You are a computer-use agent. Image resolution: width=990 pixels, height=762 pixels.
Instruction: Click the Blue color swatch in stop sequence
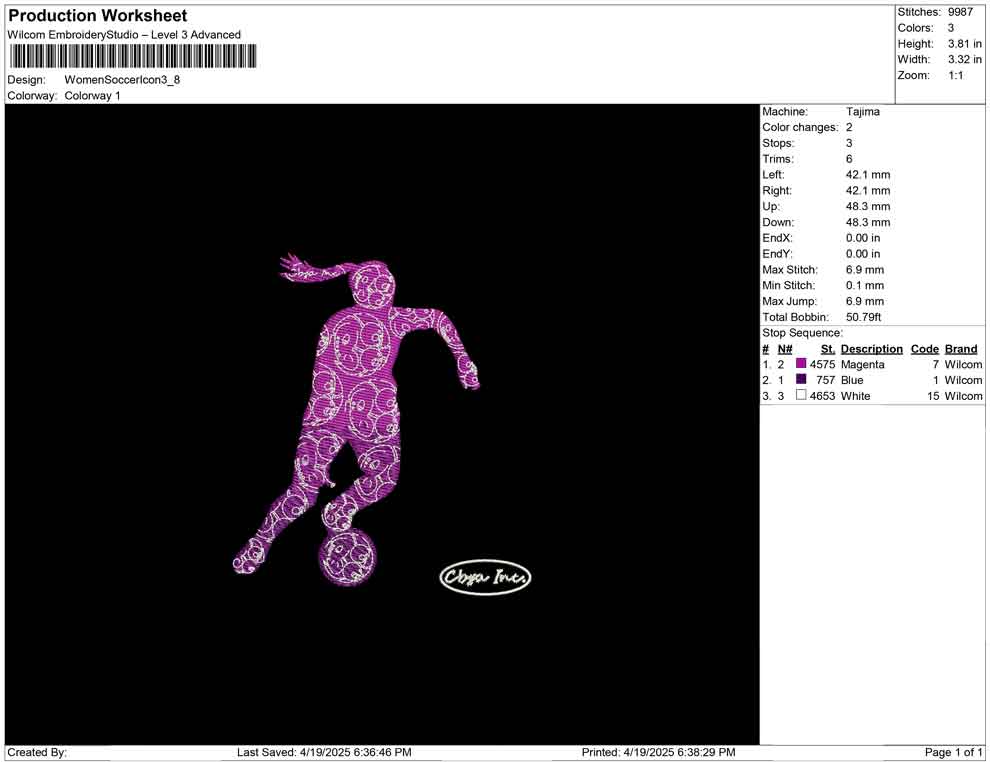801,379
